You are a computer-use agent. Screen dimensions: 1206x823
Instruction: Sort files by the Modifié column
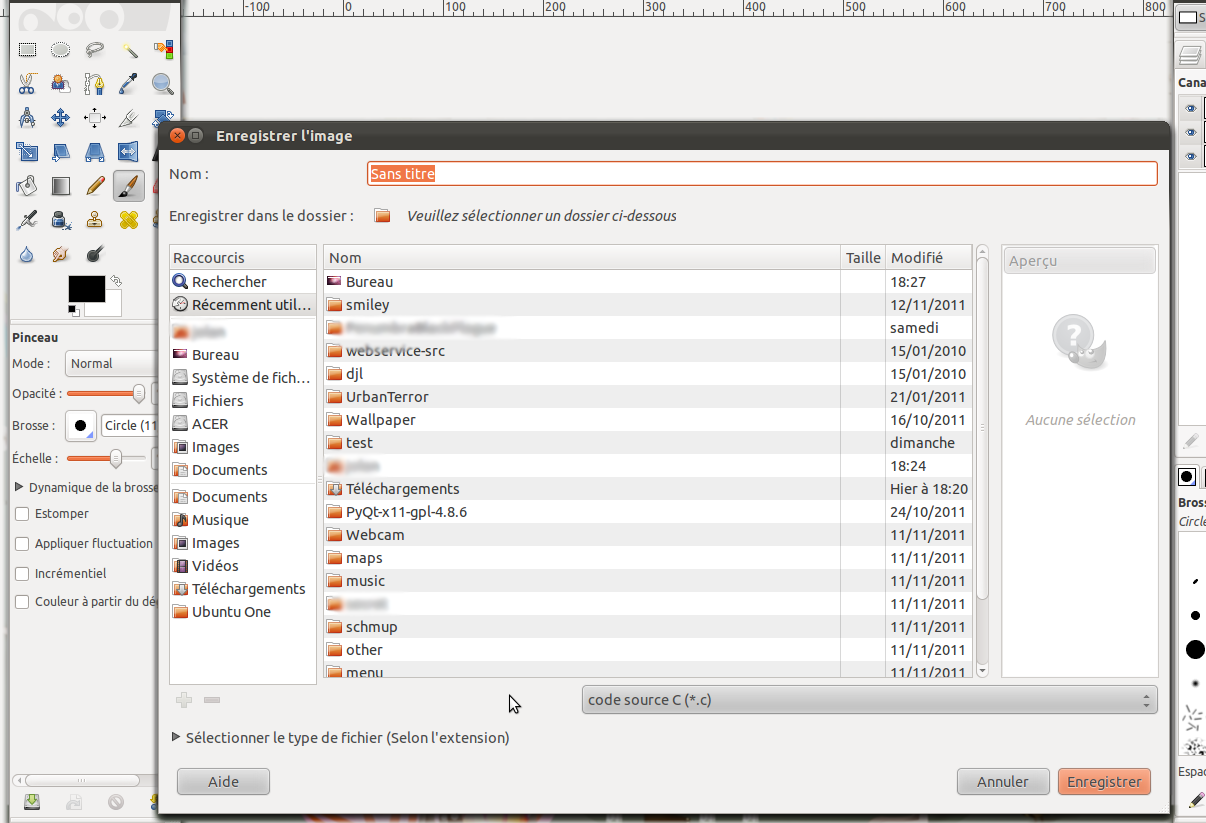click(928, 258)
